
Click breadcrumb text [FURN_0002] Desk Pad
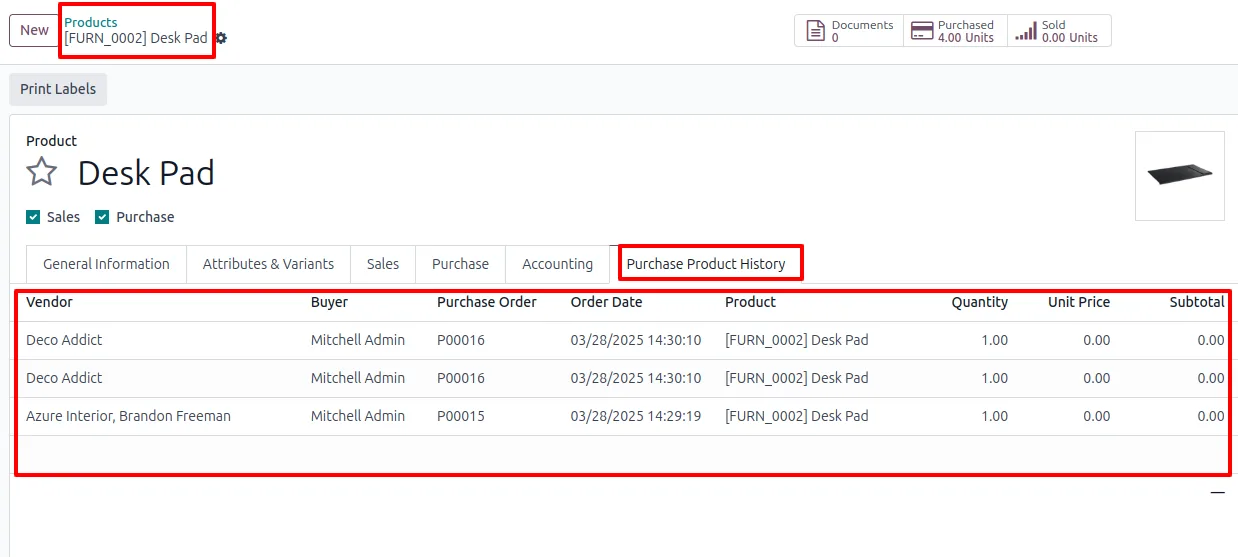pyautogui.click(x=136, y=38)
